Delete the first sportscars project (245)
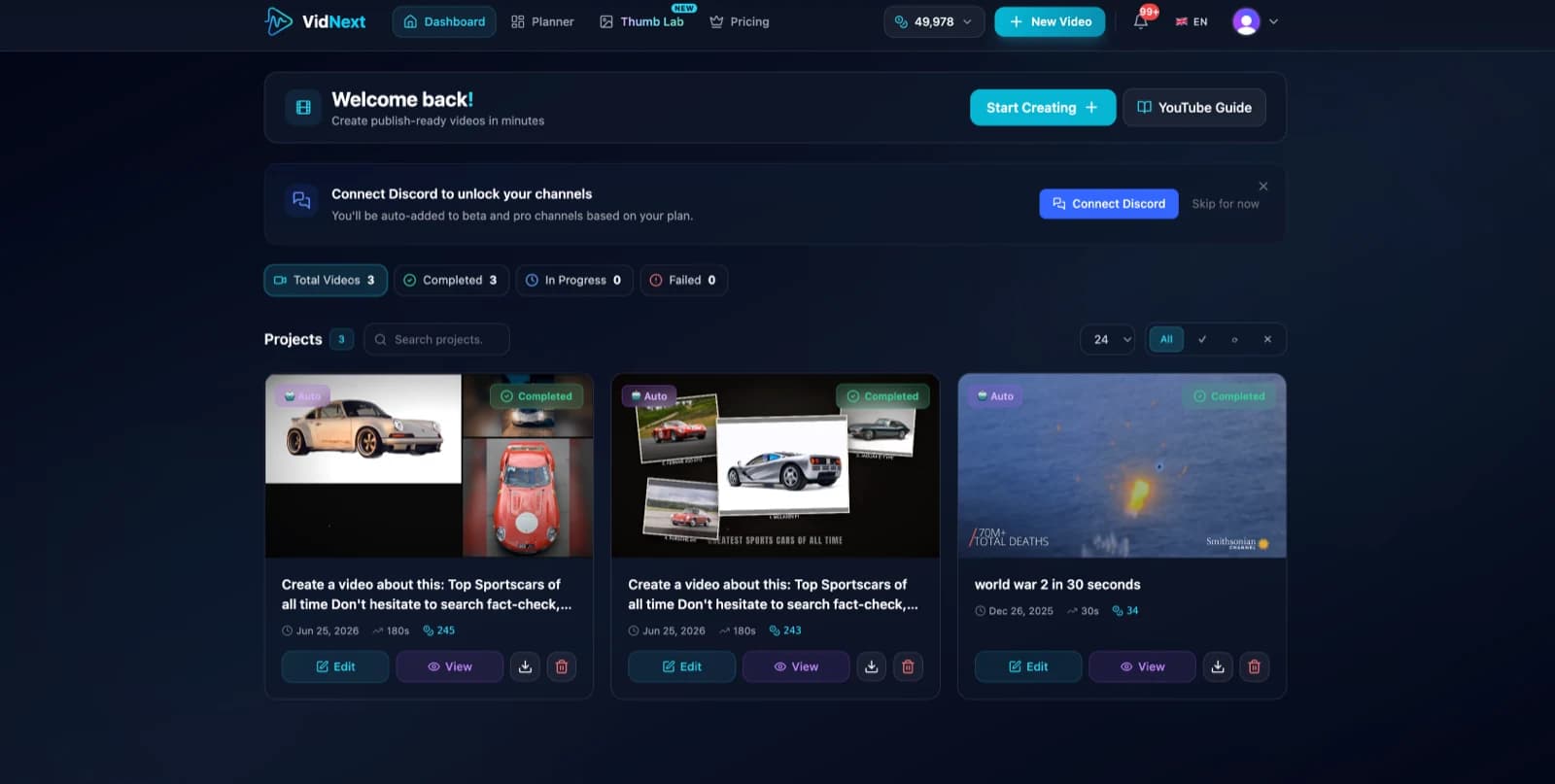 point(562,666)
